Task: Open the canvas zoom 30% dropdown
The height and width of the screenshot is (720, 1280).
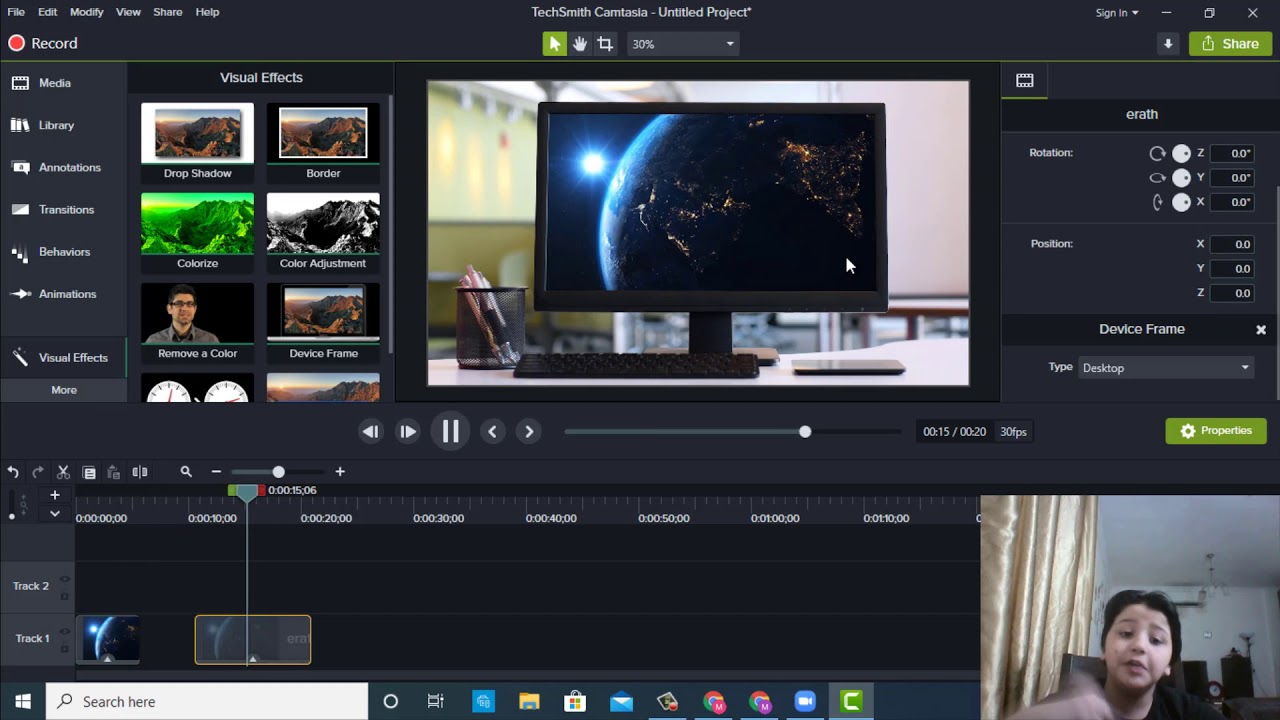Action: [682, 44]
